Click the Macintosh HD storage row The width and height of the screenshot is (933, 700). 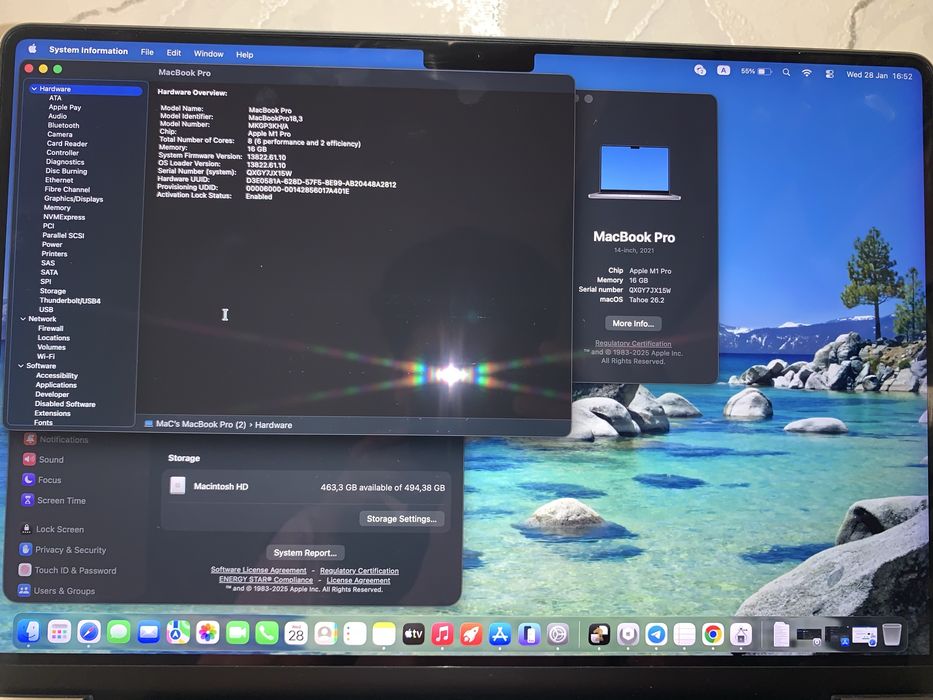coord(306,487)
